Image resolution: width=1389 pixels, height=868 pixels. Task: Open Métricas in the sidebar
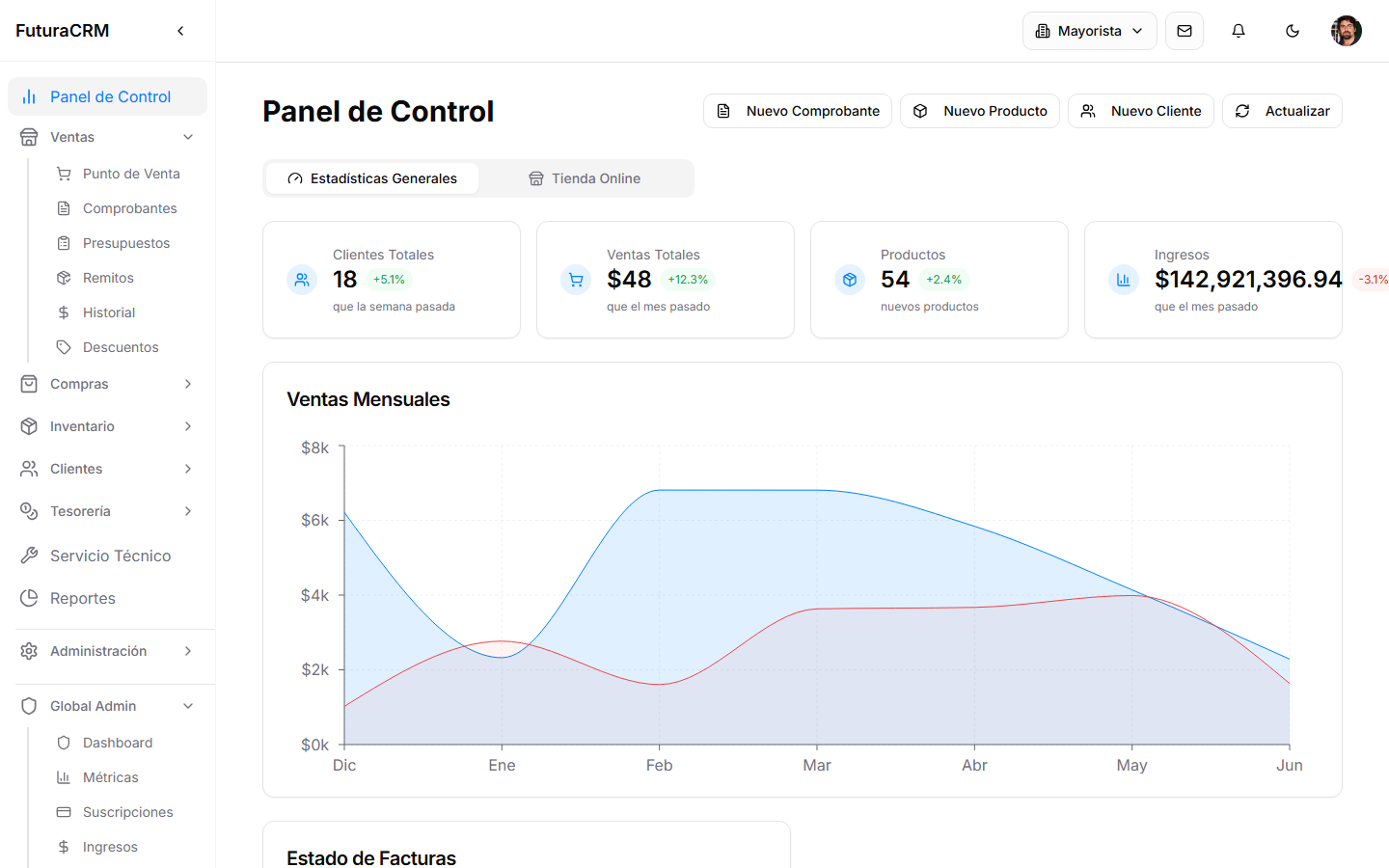click(110, 777)
